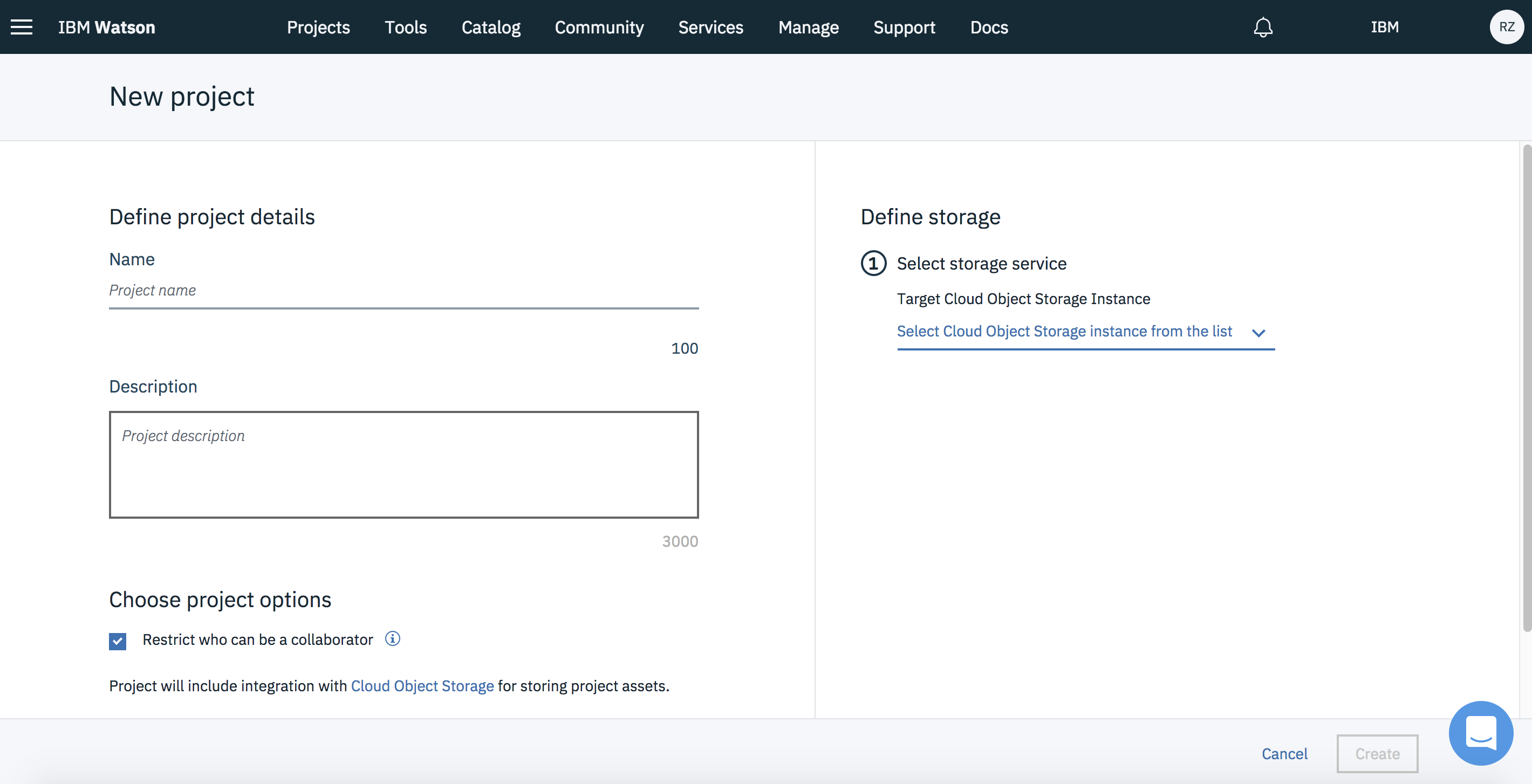
Task: Open the Tools menu
Action: click(406, 27)
